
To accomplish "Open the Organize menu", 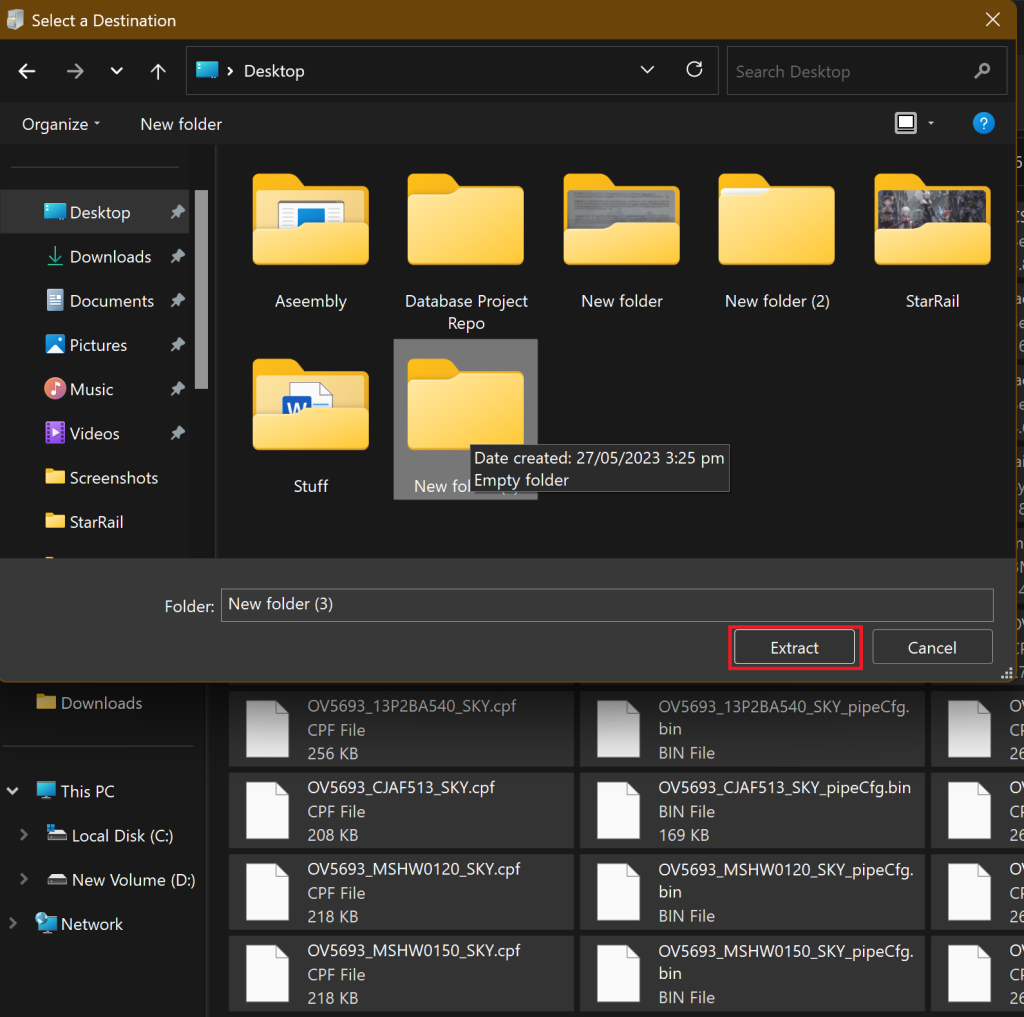I will pos(56,124).
